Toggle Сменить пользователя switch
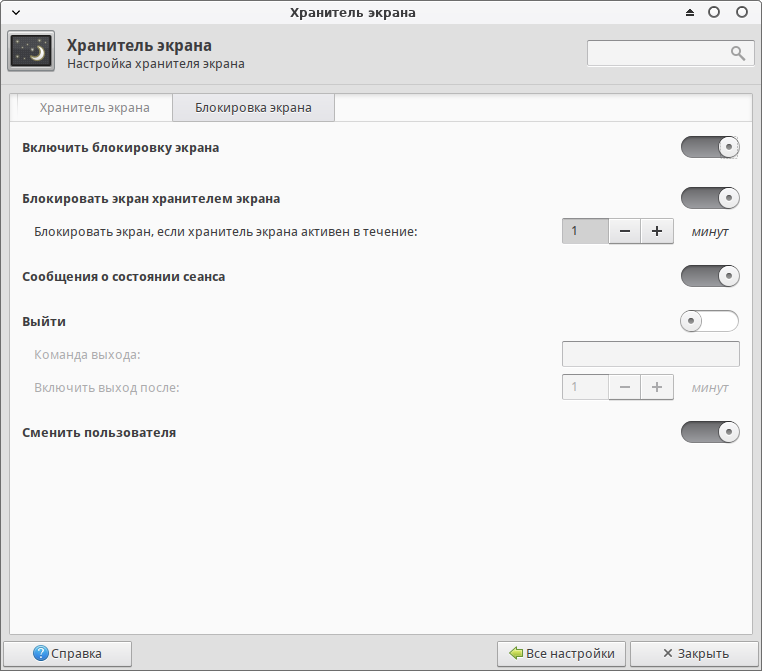The image size is (762, 671). pos(710,432)
